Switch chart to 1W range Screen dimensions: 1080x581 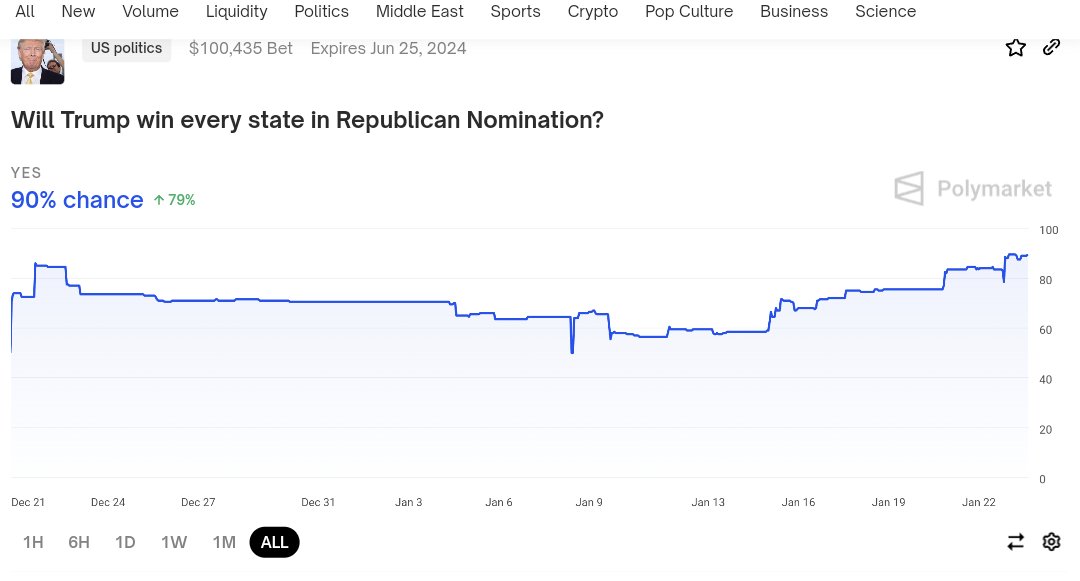[174, 542]
